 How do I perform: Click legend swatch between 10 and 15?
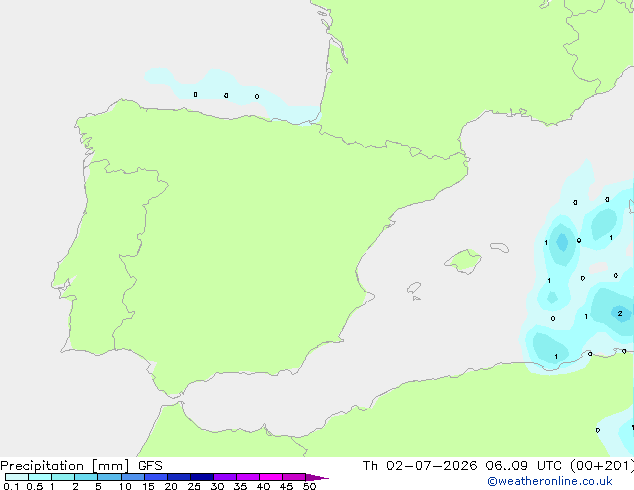tap(132, 477)
